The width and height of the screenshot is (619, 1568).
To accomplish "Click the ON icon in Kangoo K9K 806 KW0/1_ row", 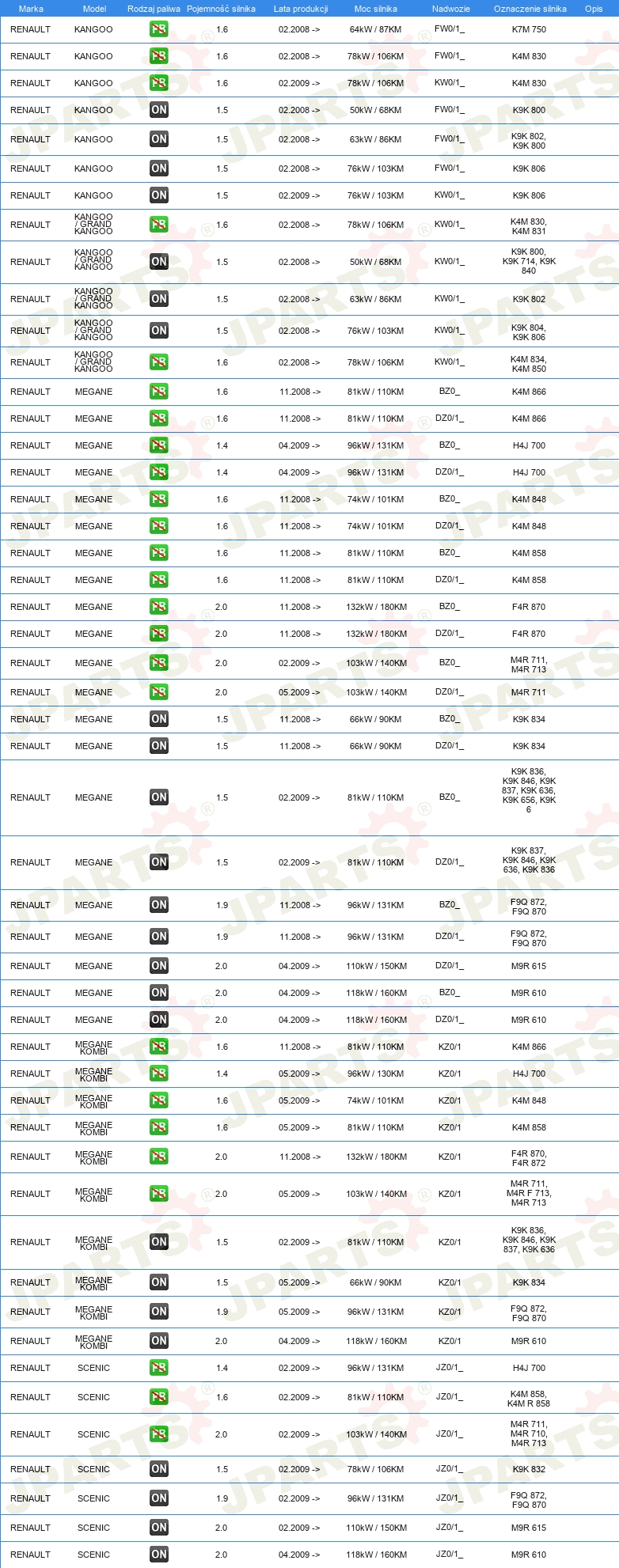I will 159,195.
